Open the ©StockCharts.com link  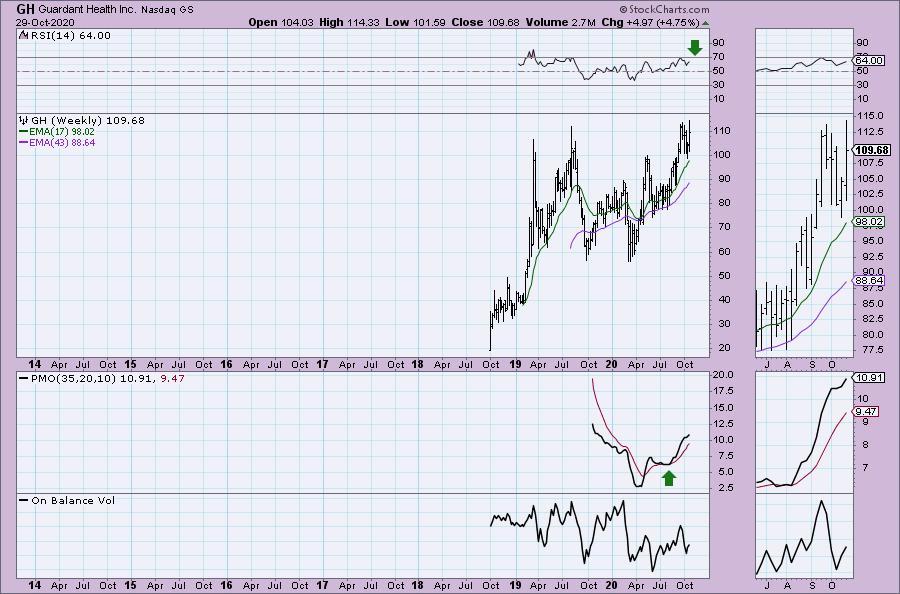tap(664, 9)
